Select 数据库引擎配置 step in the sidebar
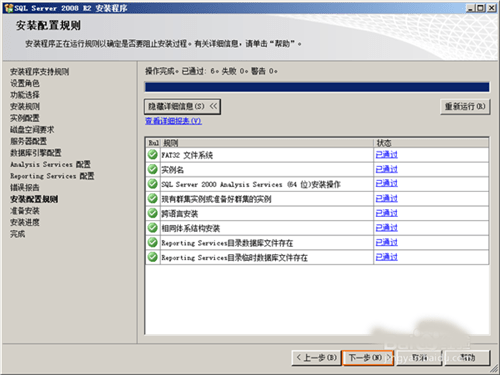Viewport: 500px width, 375px height. point(36,153)
